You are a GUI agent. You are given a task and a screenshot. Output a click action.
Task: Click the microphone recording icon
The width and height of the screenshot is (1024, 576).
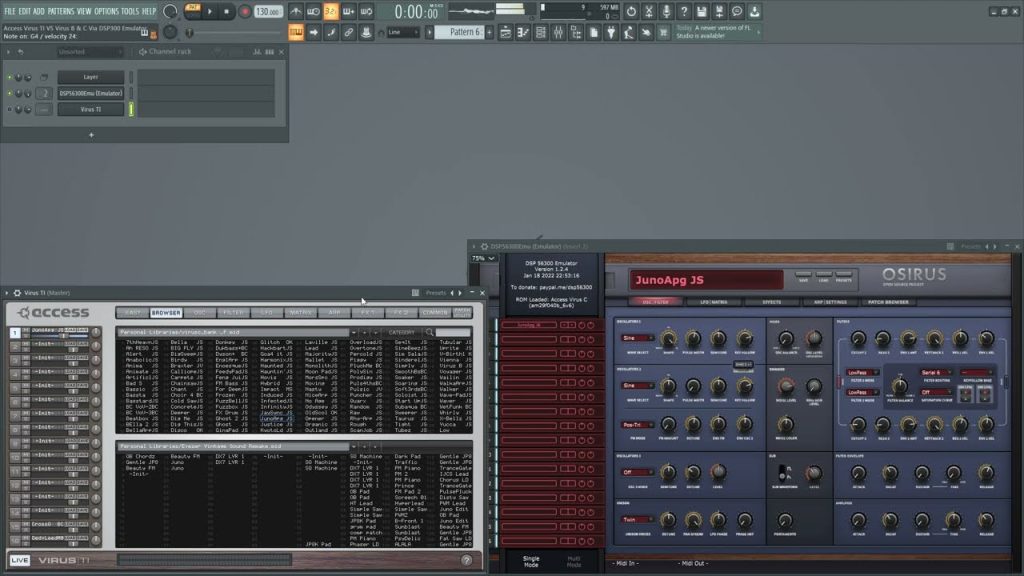pyautogui.click(x=666, y=12)
